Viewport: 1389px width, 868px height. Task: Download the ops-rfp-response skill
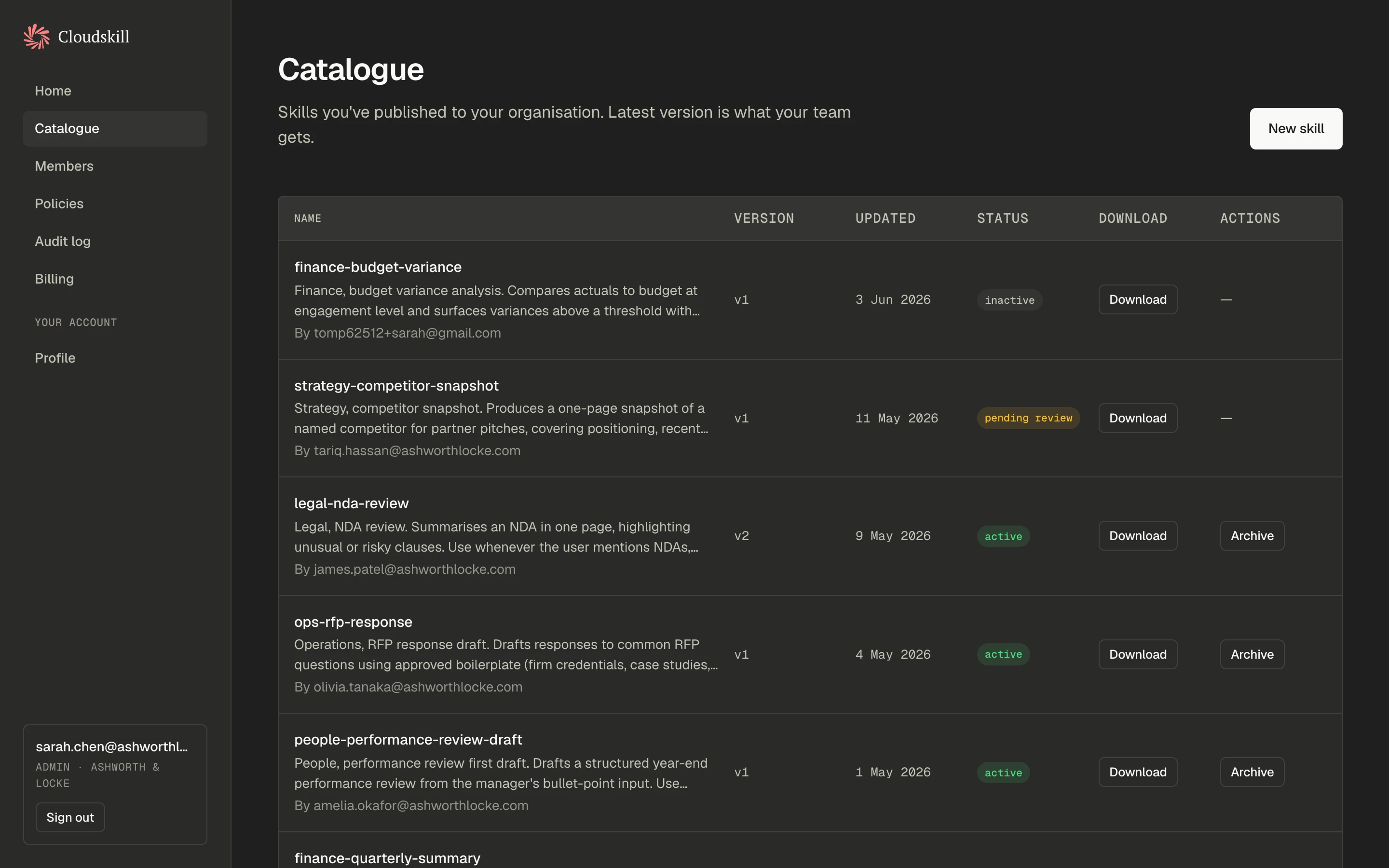pyautogui.click(x=1138, y=654)
